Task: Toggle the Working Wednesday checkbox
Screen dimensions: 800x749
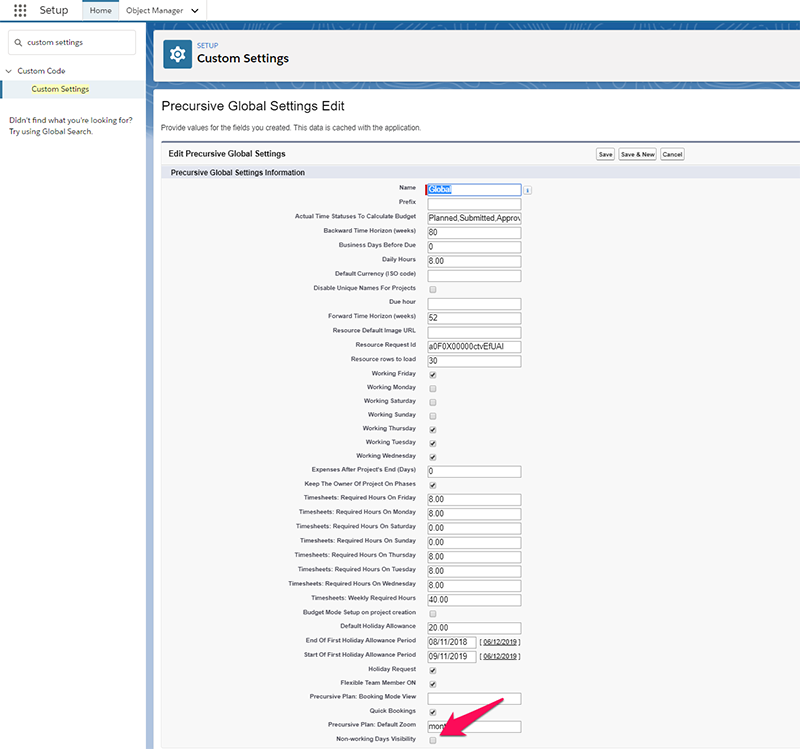Action: [433, 458]
